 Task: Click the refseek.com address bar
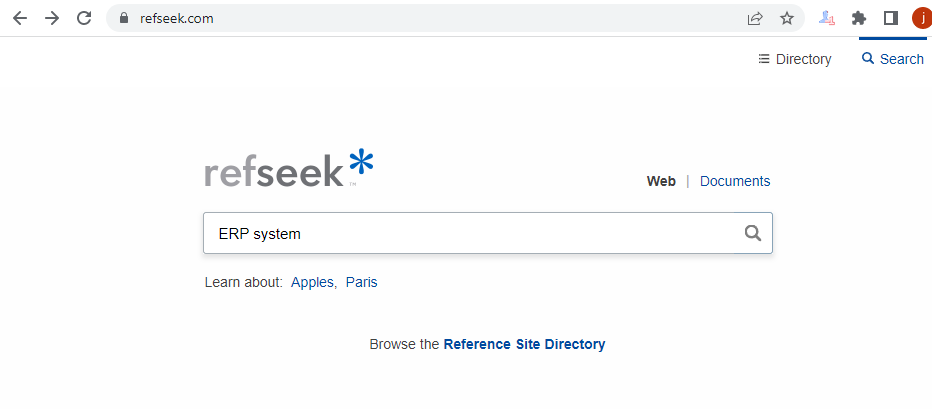(429, 18)
